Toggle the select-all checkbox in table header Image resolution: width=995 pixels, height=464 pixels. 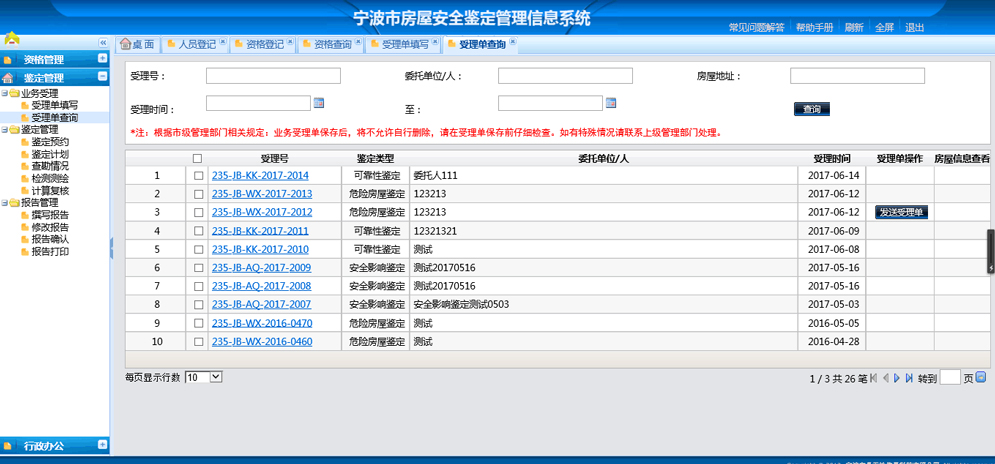(197, 158)
